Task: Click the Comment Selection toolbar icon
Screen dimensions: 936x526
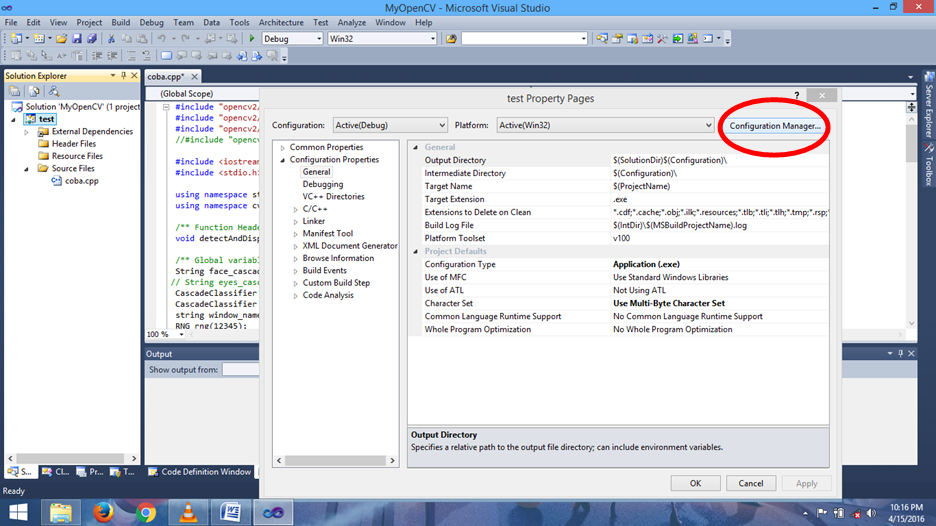Action: click(131, 56)
